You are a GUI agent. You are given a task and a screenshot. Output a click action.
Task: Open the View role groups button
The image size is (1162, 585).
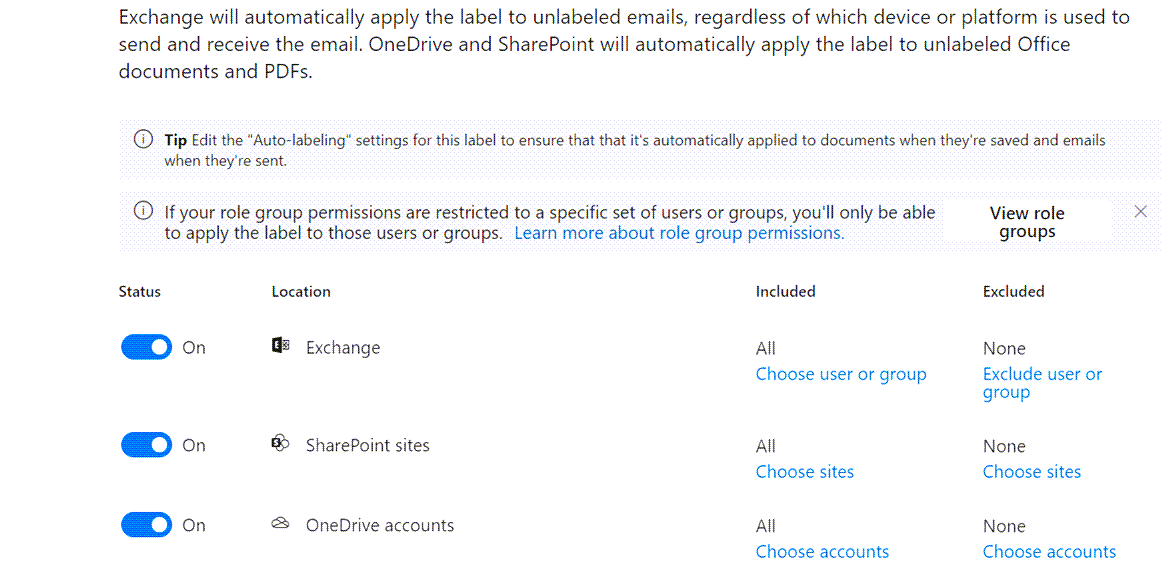point(1027,222)
